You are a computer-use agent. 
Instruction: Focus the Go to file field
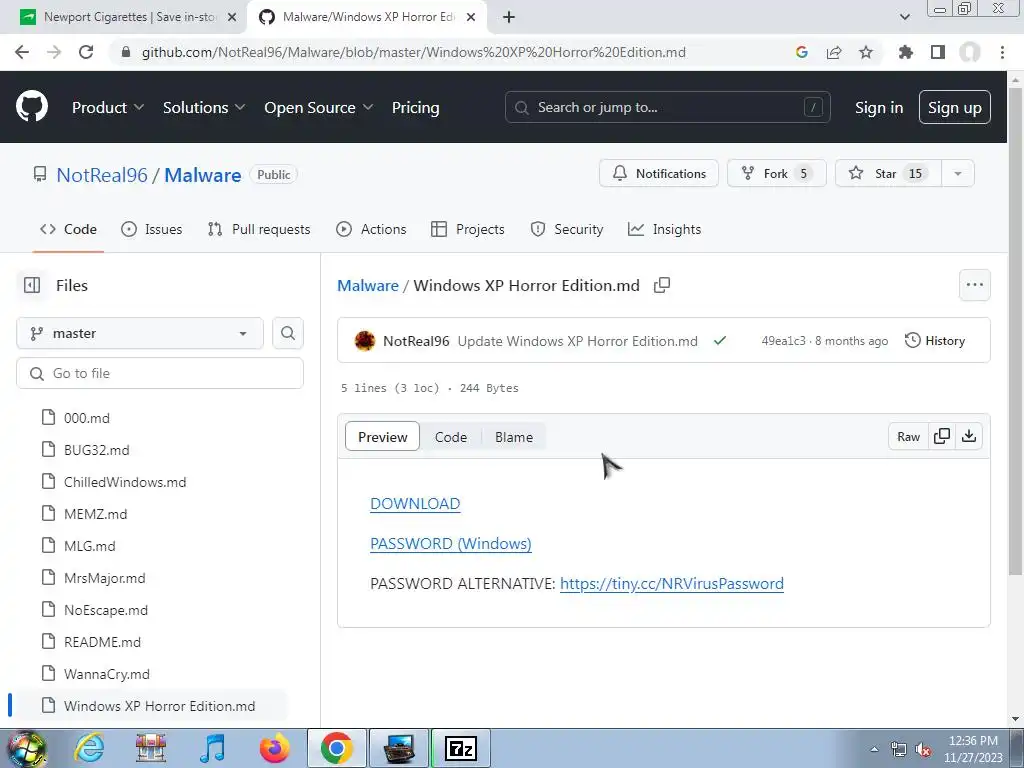(x=160, y=373)
